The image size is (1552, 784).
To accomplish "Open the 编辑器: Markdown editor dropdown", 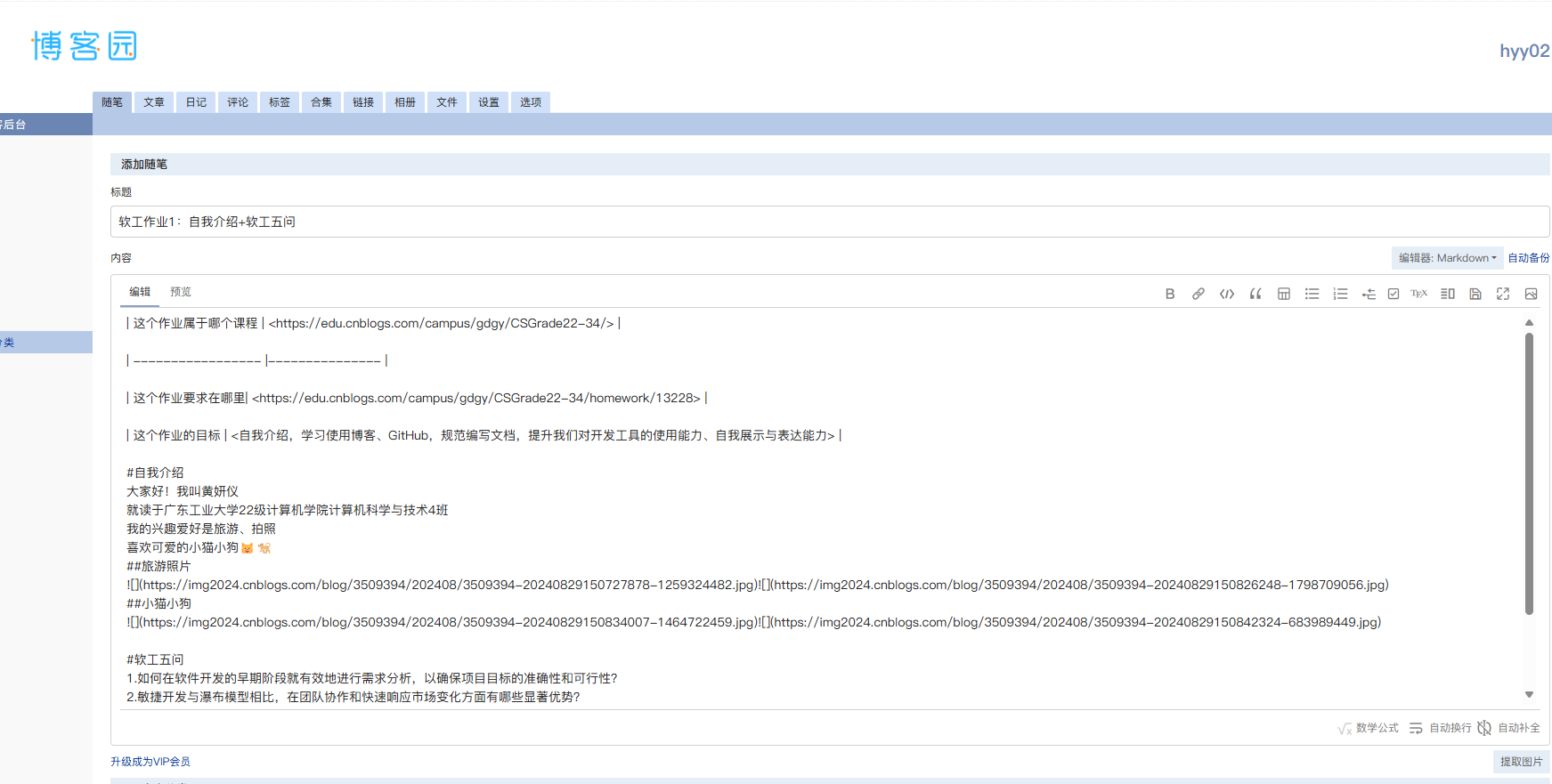I will coord(1447,258).
